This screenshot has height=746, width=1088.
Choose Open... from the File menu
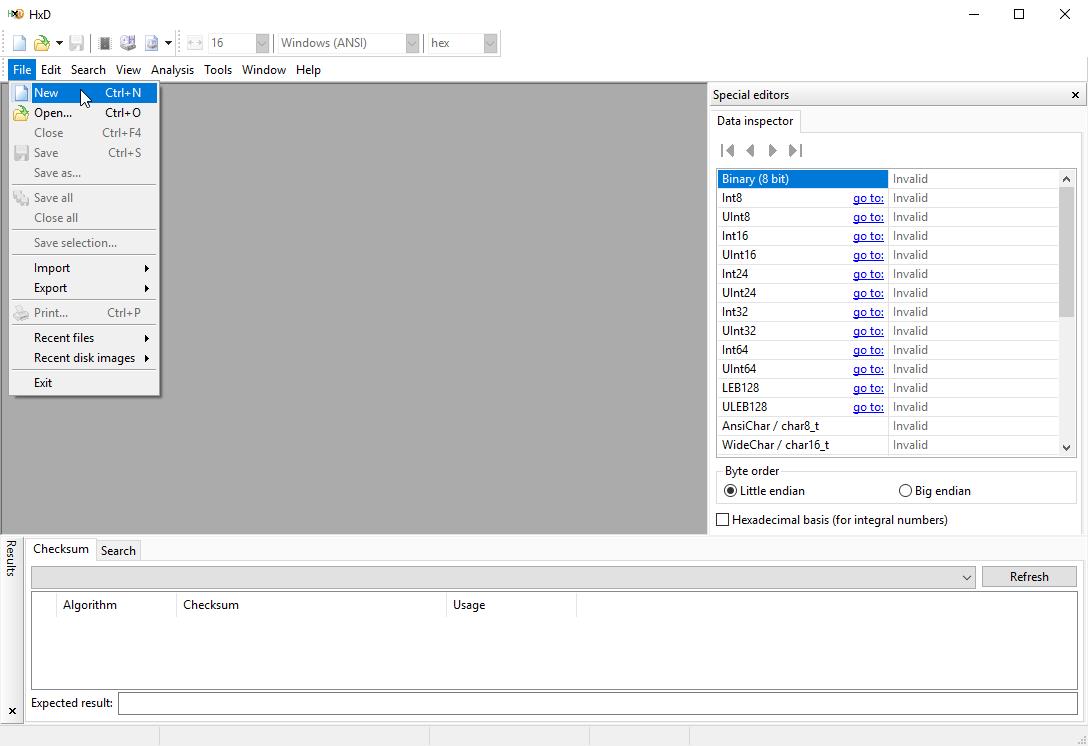tap(53, 113)
